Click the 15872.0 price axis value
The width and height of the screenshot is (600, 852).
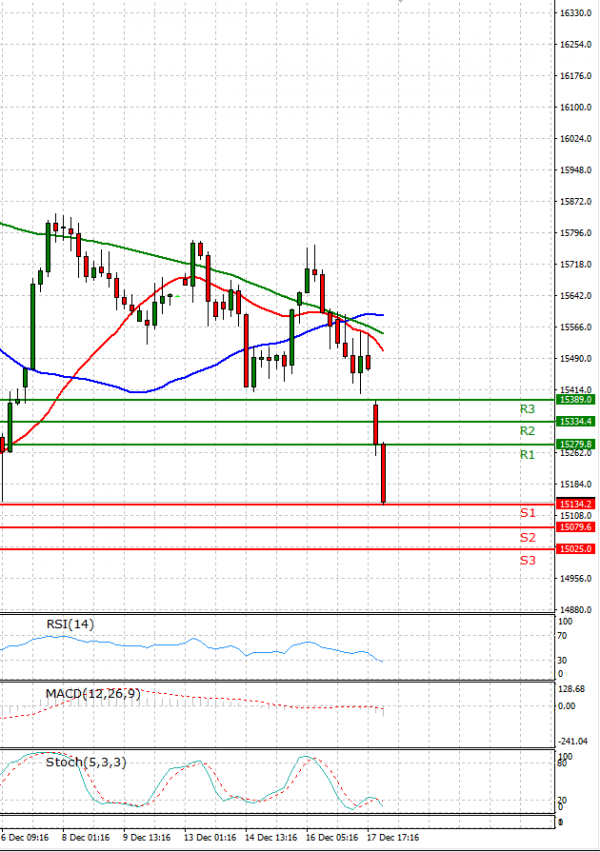coord(576,202)
